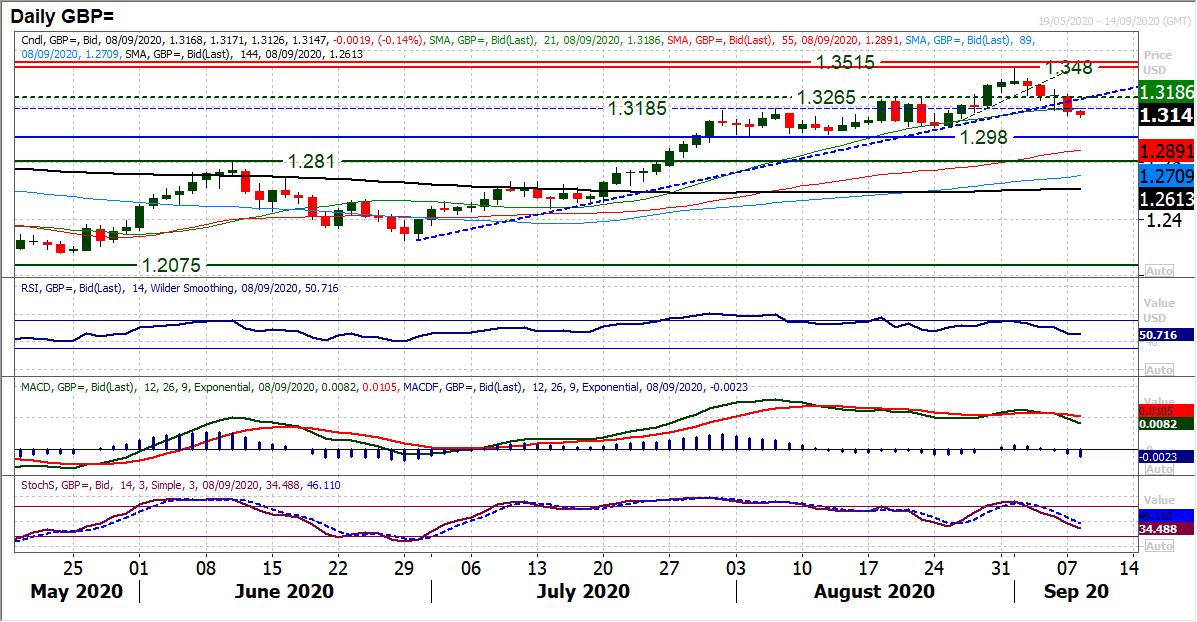The image size is (1197, 622).
Task: Click the green 1.3186 SMA price tag
Action: pyautogui.click(x=1165, y=92)
